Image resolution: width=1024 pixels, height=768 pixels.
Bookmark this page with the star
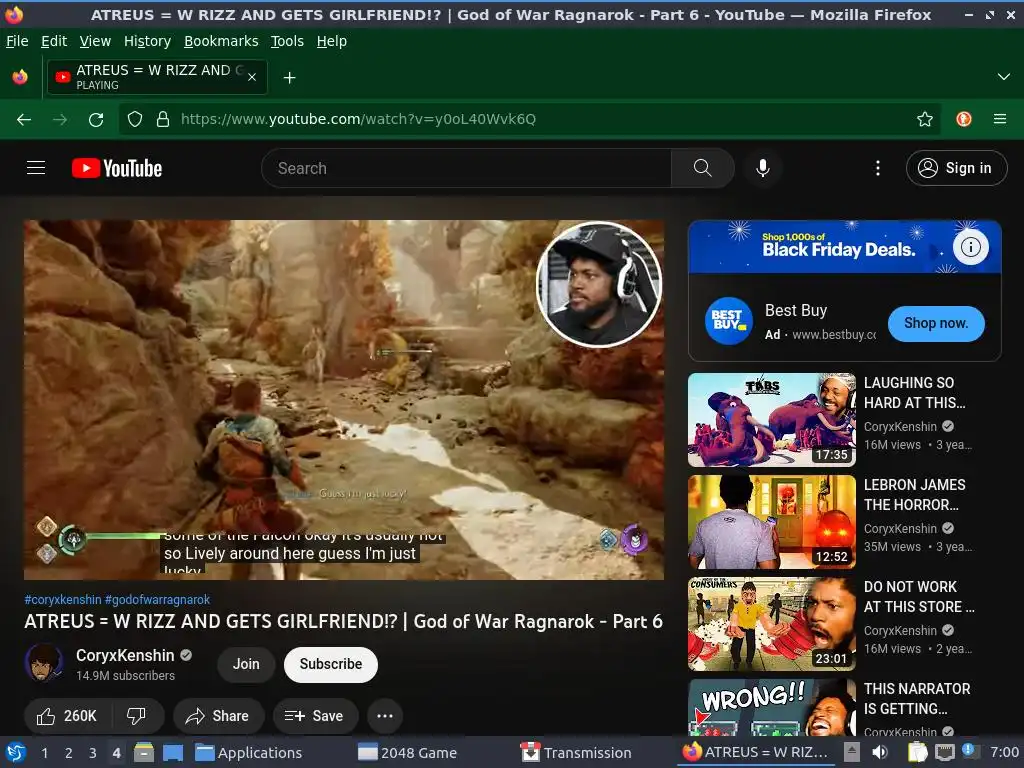tap(924, 119)
